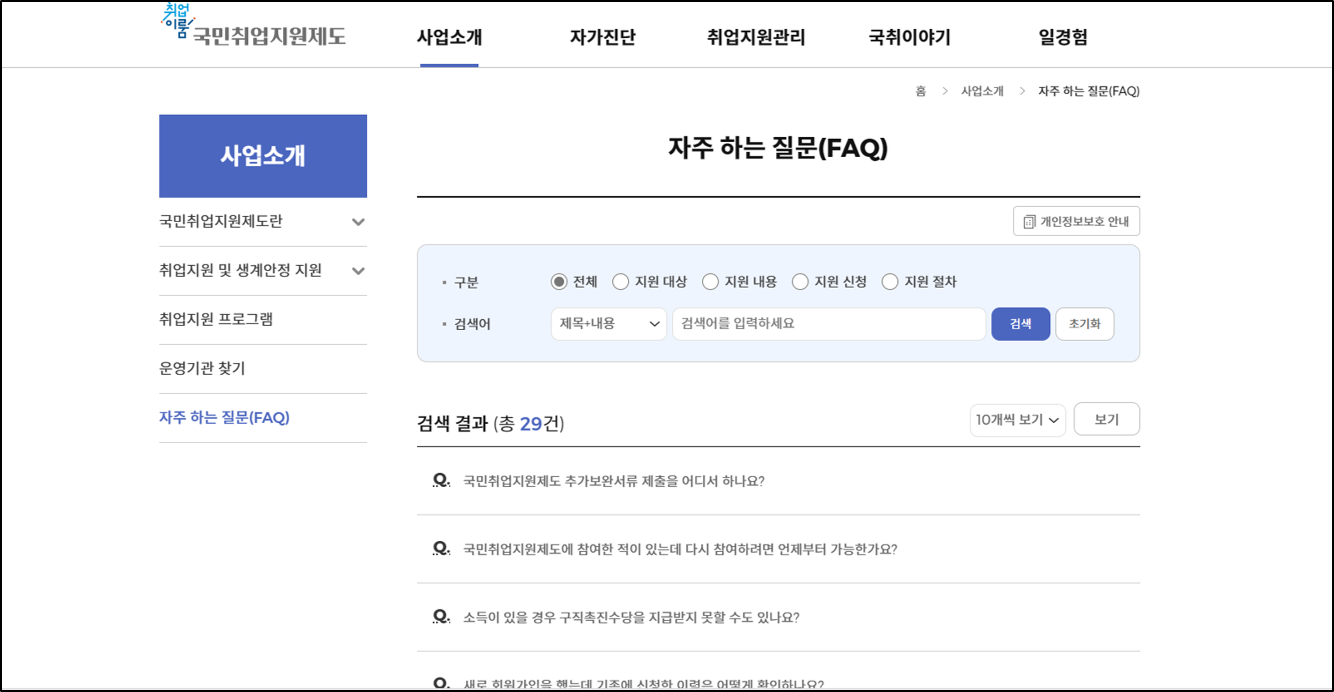Click the 보기 view button
This screenshot has width=1334, height=692.
click(x=1106, y=418)
